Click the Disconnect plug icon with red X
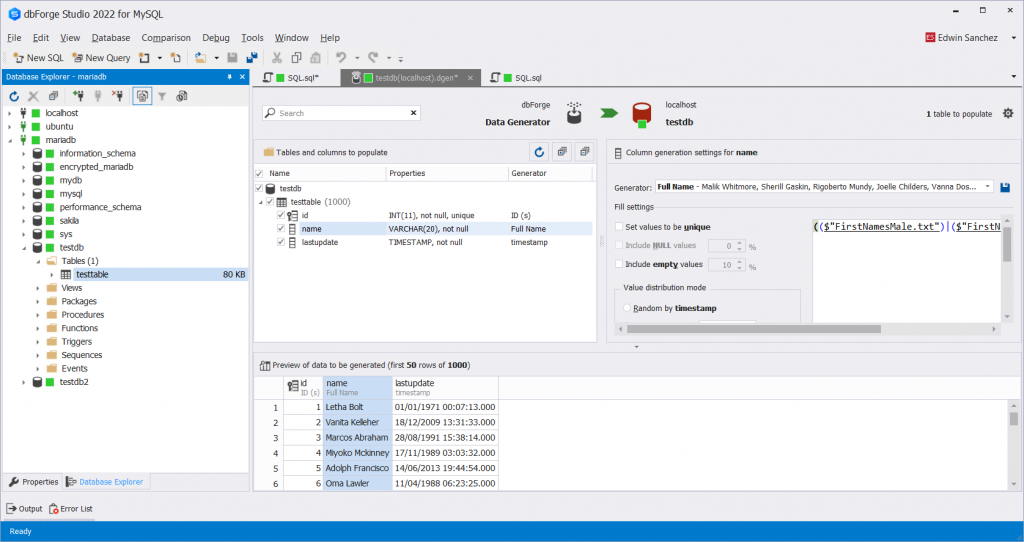 click(x=118, y=96)
